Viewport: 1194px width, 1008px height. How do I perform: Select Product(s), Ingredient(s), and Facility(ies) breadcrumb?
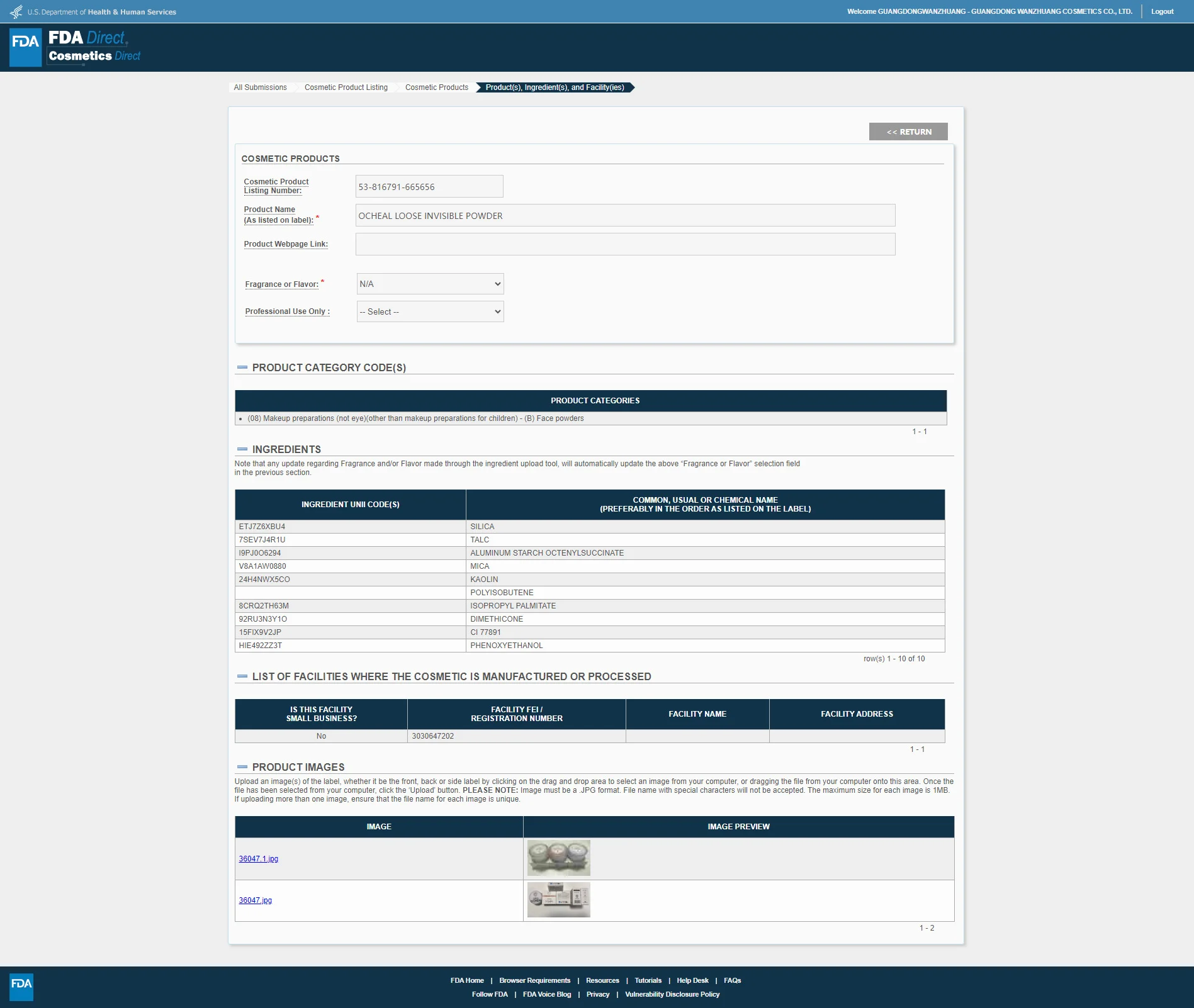click(x=555, y=87)
